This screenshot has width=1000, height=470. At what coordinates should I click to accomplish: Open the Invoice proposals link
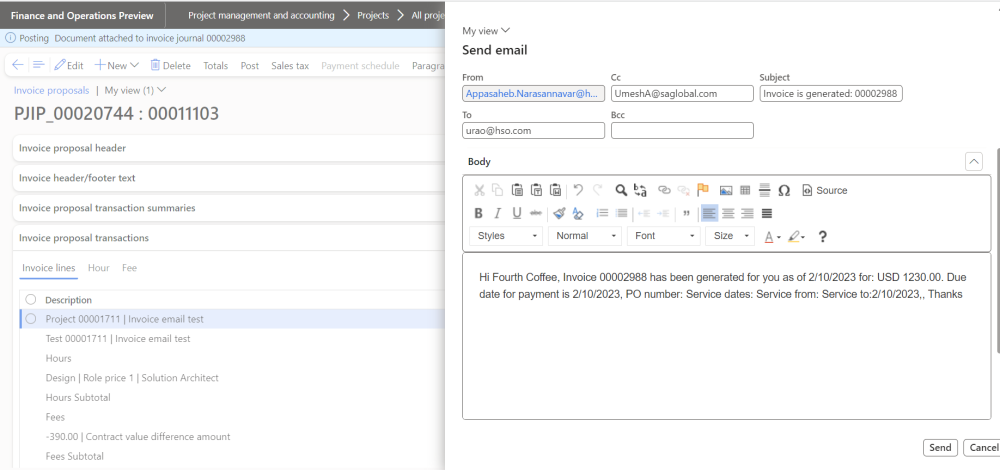point(52,90)
